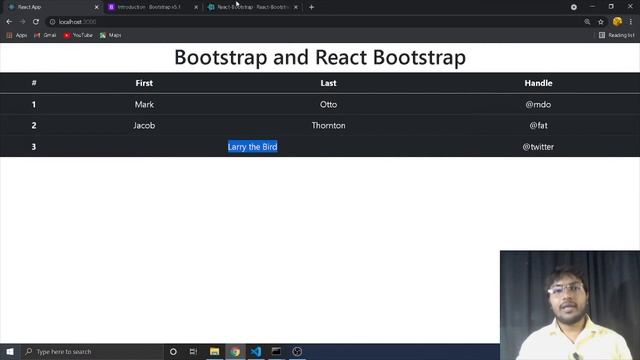Click the 'Bootstrap and React Bootstrap' heading
The height and width of the screenshot is (360, 640).
[x=320, y=57]
